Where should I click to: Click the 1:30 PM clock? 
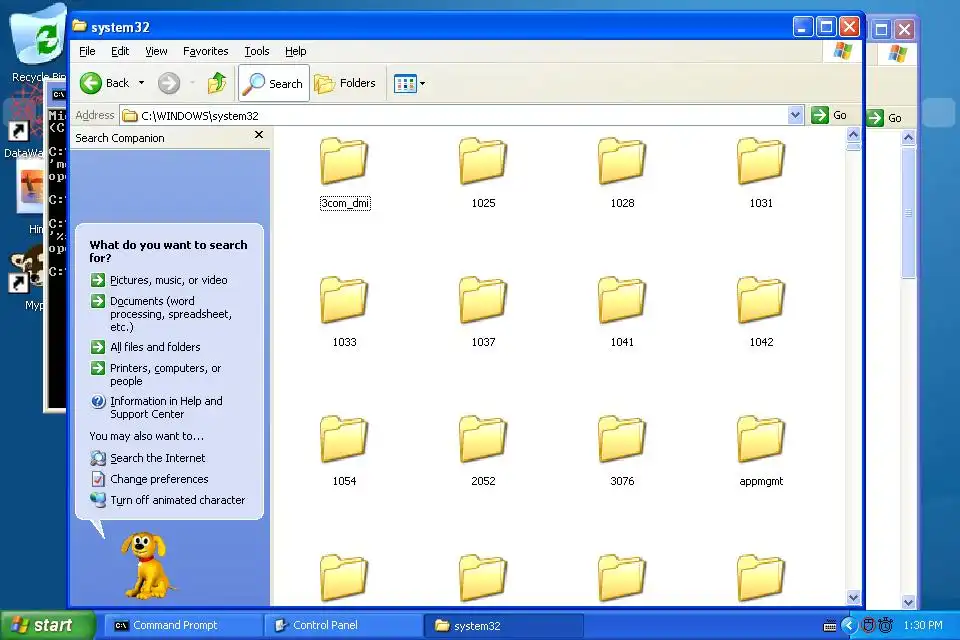(923, 625)
